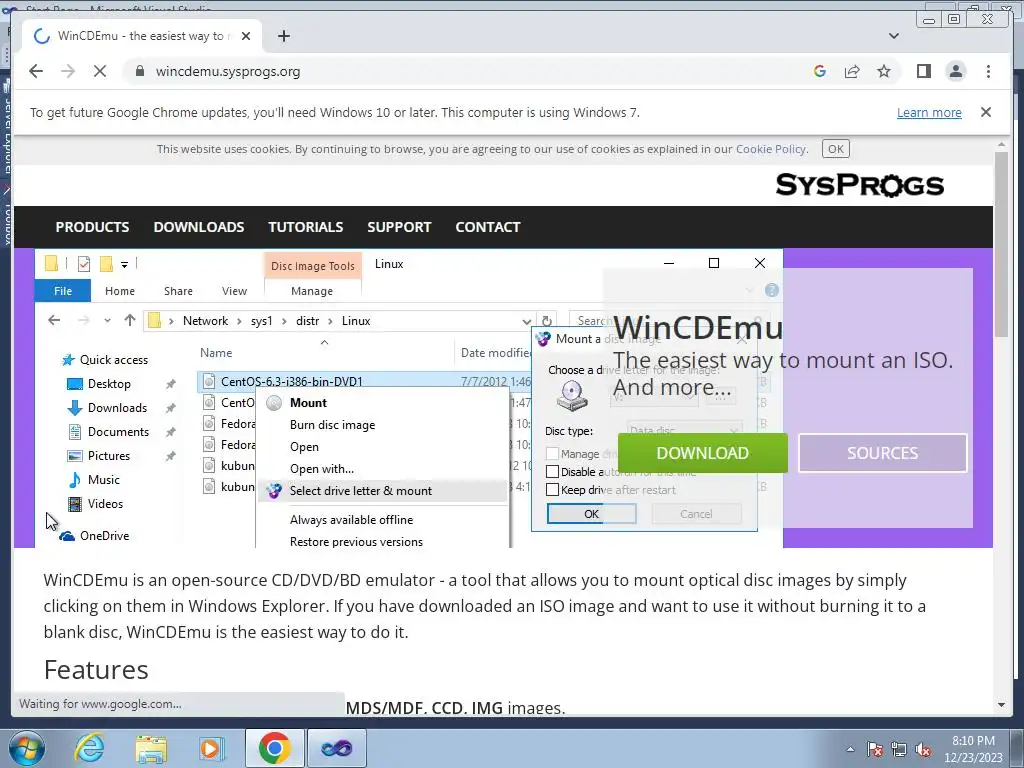Toggle the Disable autorun checkbox

pyautogui.click(x=552, y=472)
